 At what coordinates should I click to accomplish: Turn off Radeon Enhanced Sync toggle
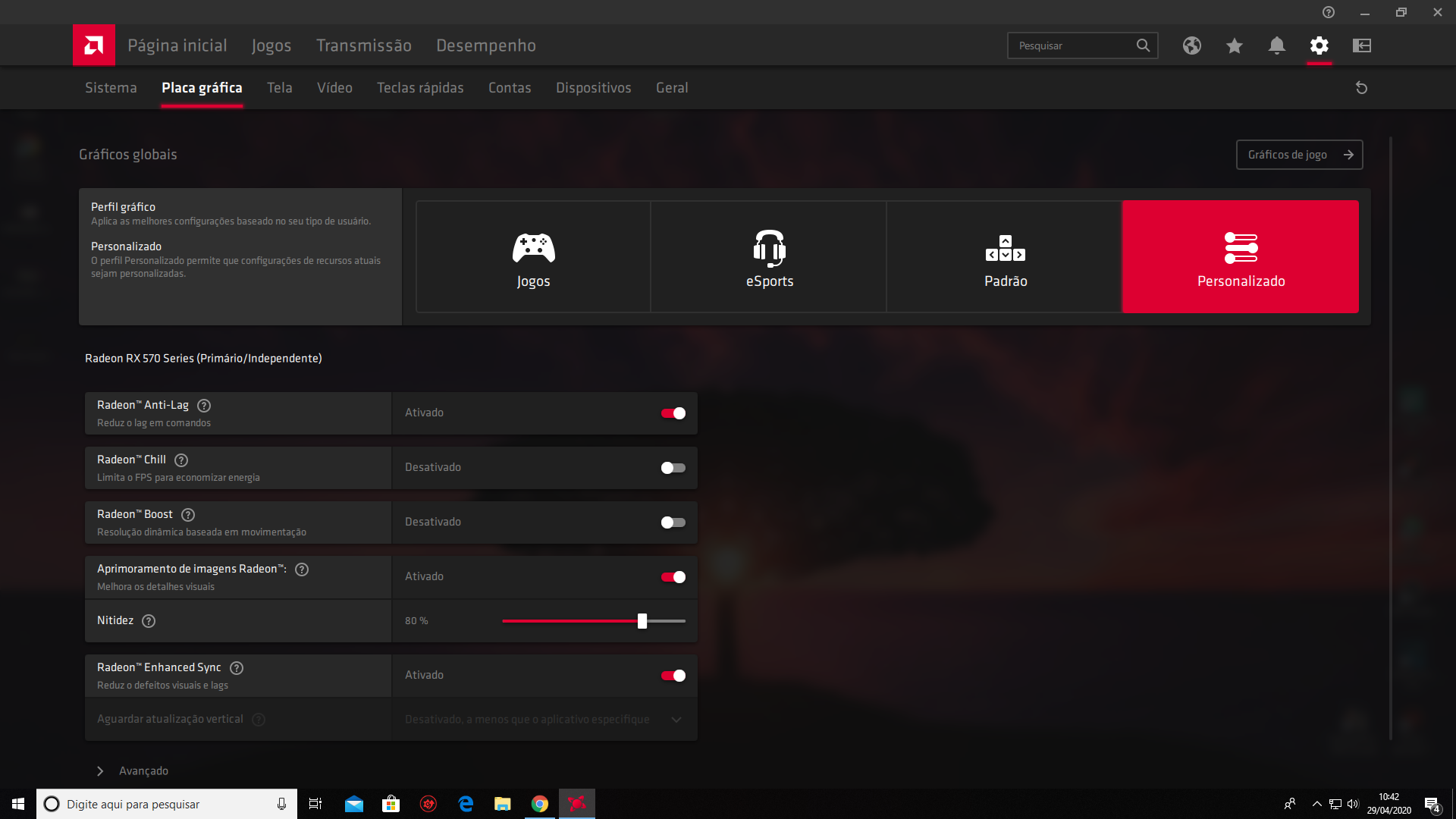(x=673, y=676)
